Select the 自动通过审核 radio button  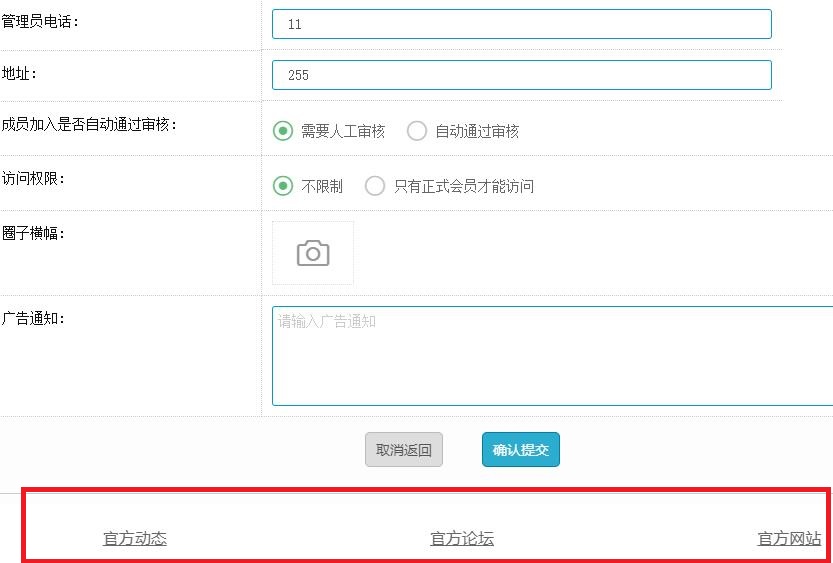coord(417,131)
